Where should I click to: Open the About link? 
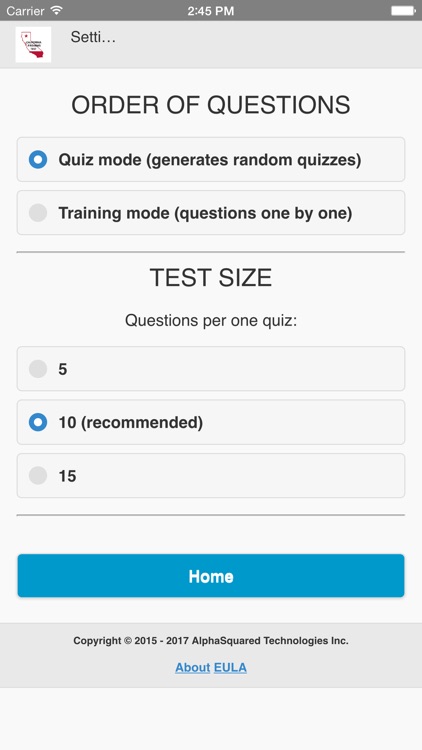click(192, 667)
